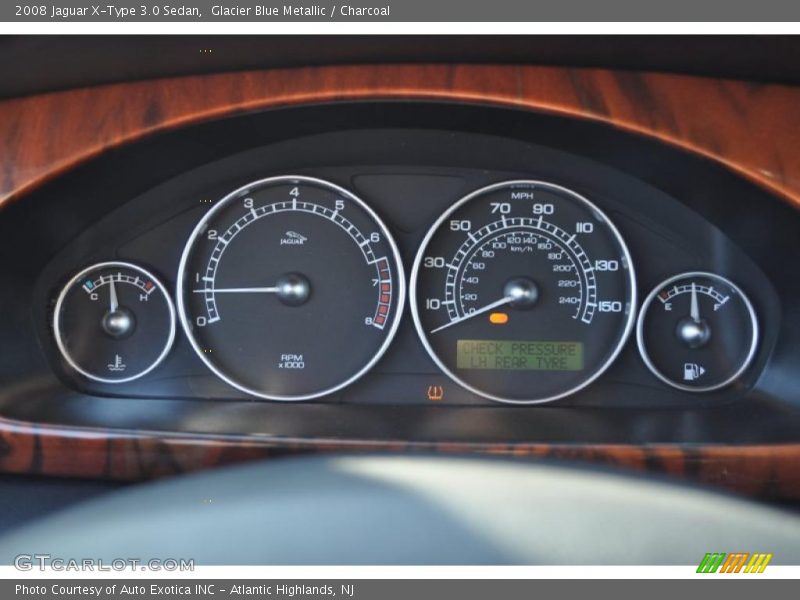Click the Jaguar logo on the tachometer
This screenshot has height=600, width=800.
(x=293, y=237)
